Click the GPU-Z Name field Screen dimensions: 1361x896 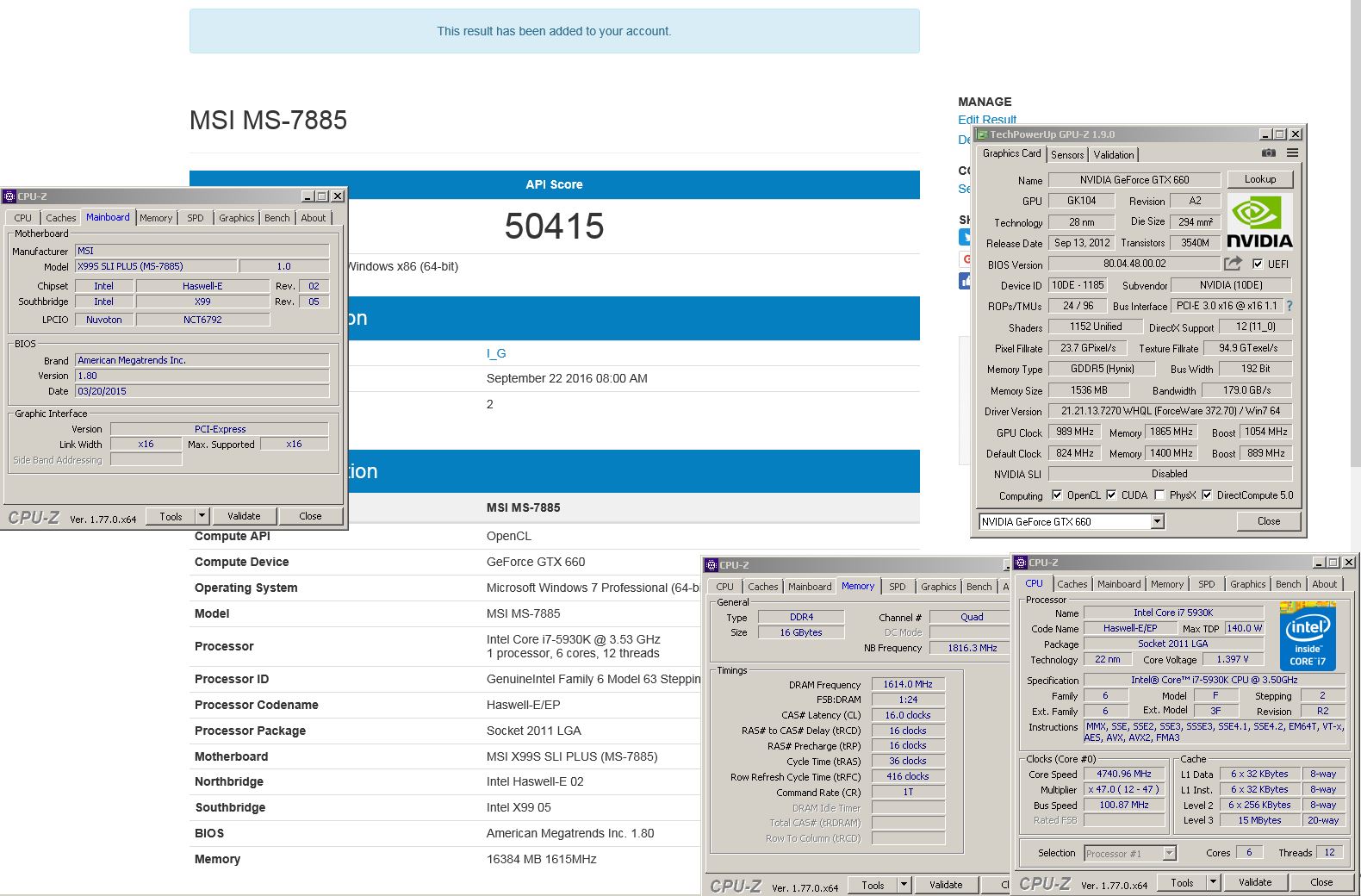click(x=1134, y=180)
